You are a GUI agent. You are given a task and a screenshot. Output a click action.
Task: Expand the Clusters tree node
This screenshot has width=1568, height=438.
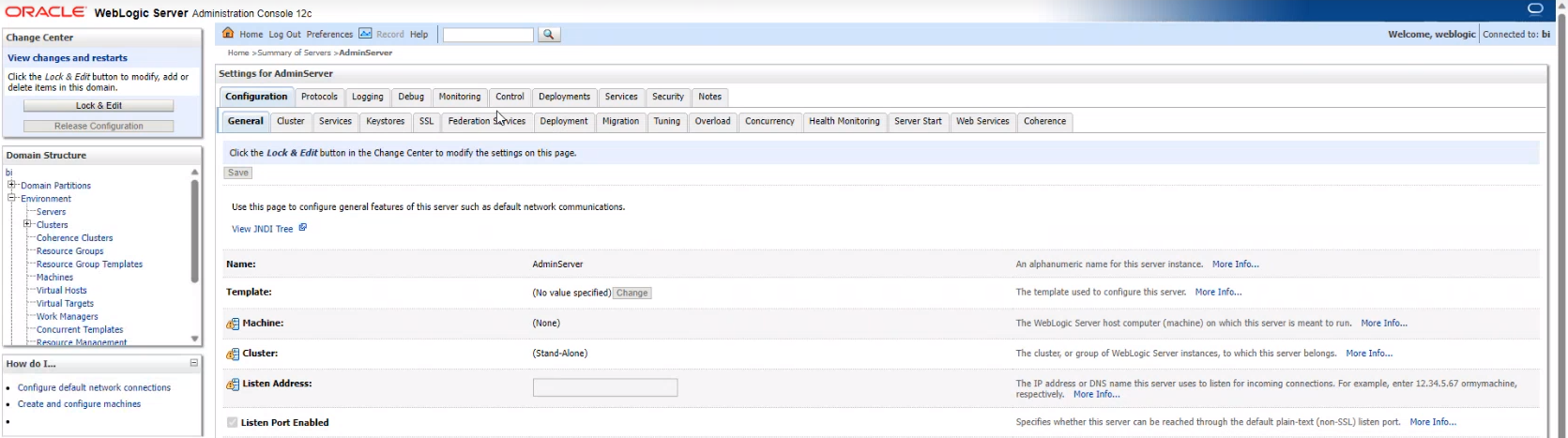(27, 224)
